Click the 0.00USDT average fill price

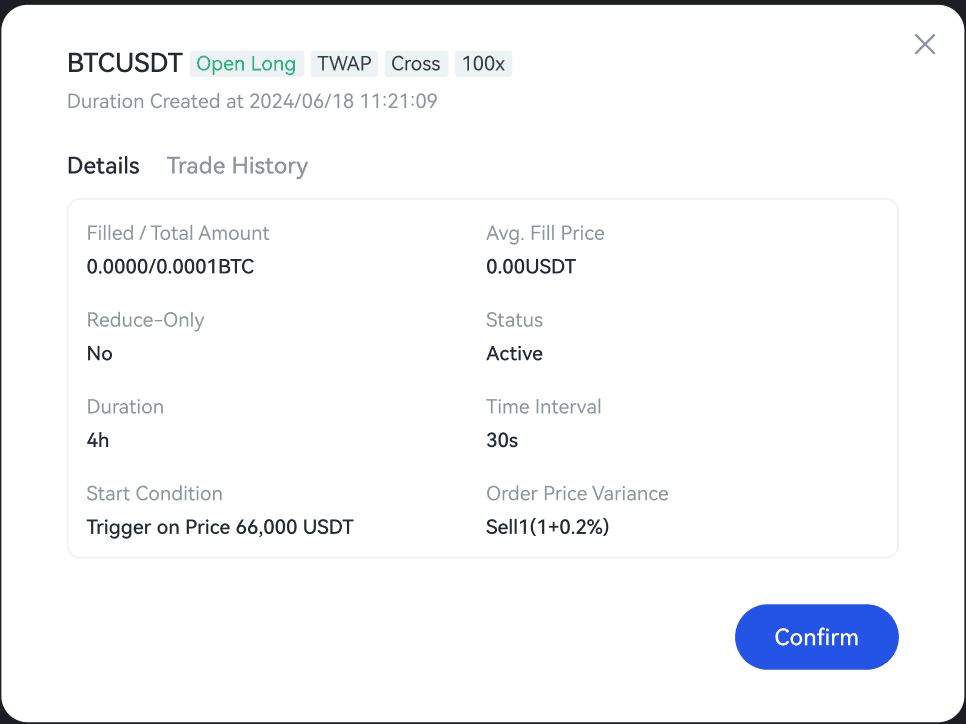[x=531, y=267]
